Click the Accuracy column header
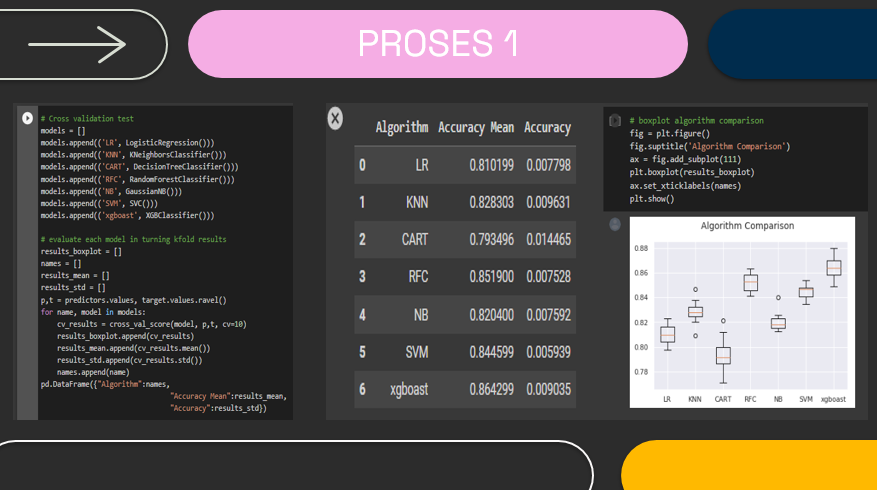The height and width of the screenshot is (490, 877). [548, 128]
